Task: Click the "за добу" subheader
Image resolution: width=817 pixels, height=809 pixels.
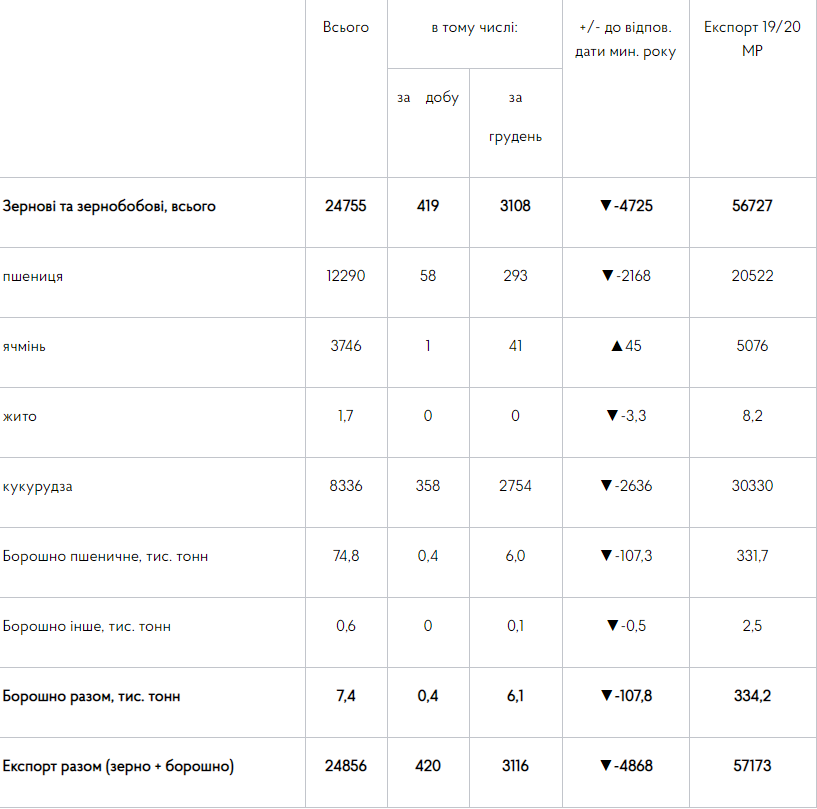Action: pos(428,98)
